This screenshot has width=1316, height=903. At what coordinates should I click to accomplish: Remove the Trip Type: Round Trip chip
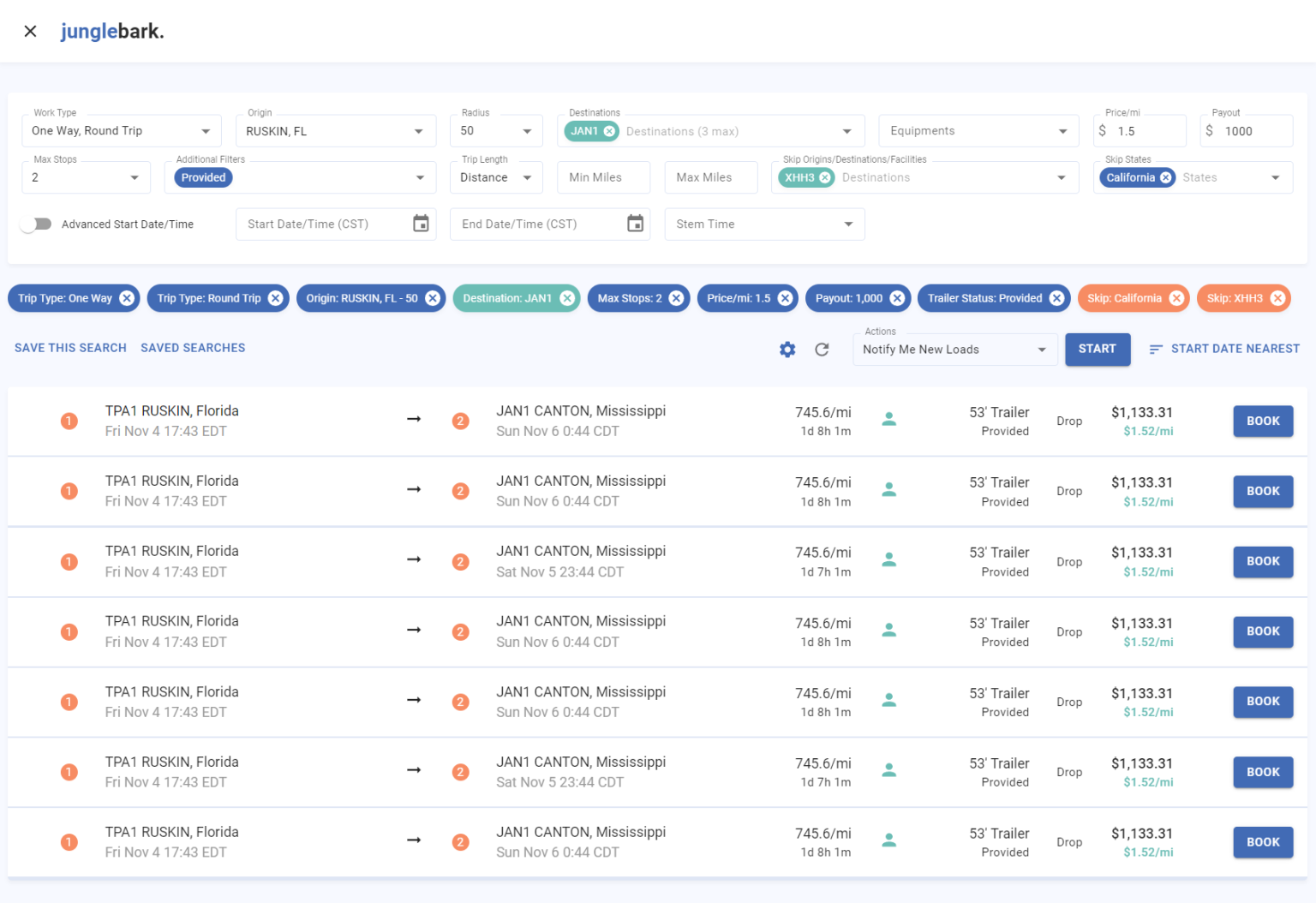(275, 298)
